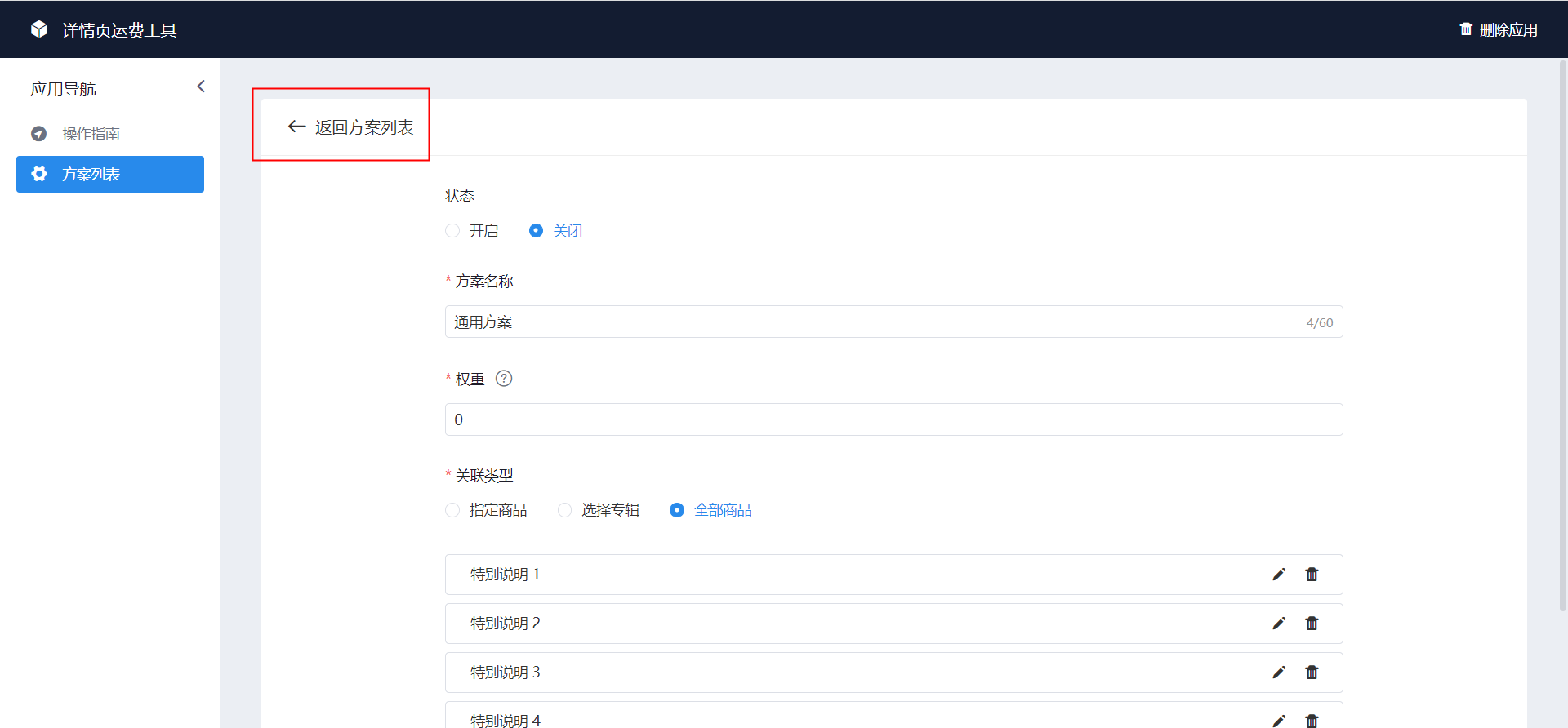The width and height of the screenshot is (1568, 728).
Task: Edit 特别说明 4 with the pencil icon
Action: tap(1279, 721)
